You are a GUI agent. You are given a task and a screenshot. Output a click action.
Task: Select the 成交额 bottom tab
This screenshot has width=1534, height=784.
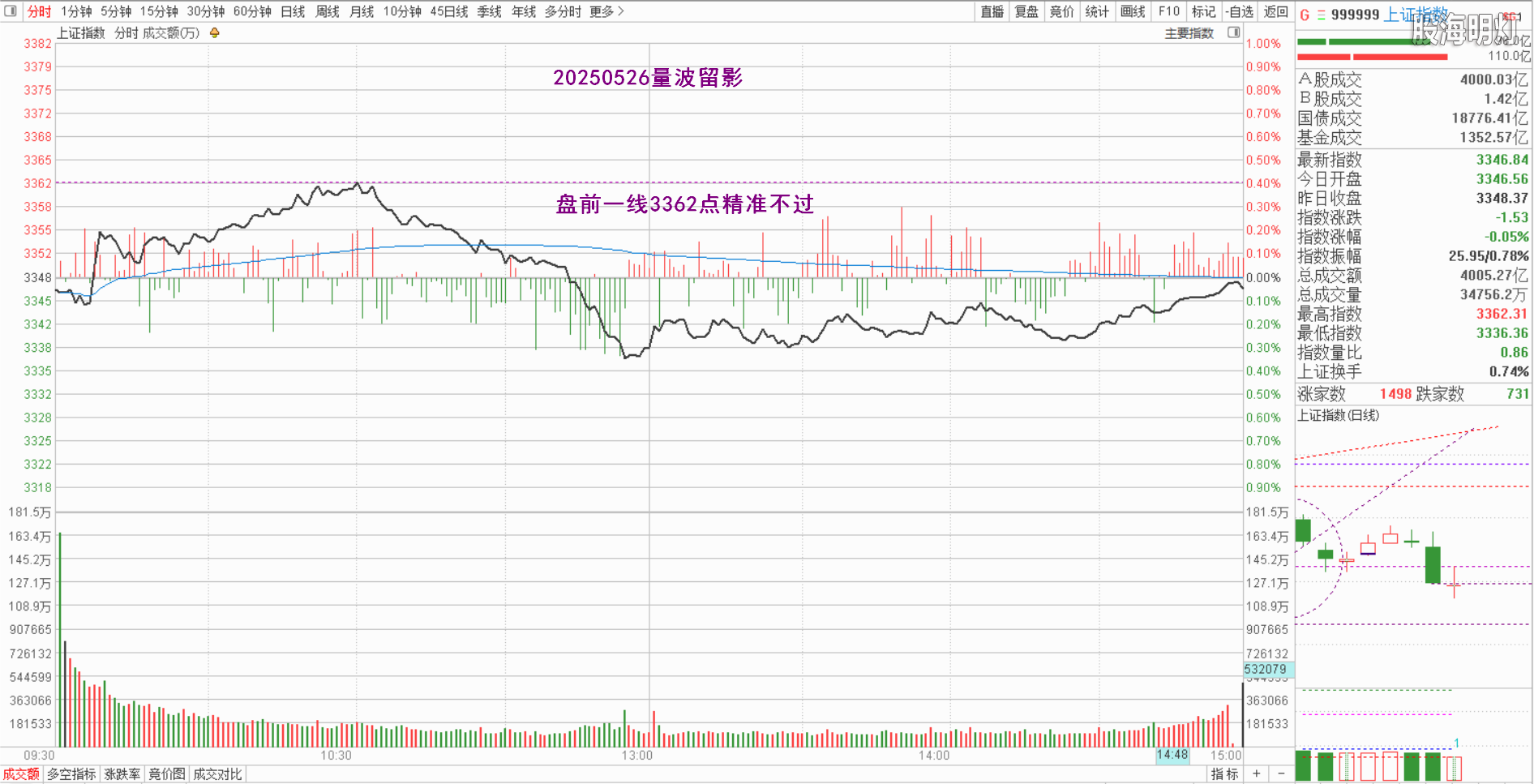[21, 774]
